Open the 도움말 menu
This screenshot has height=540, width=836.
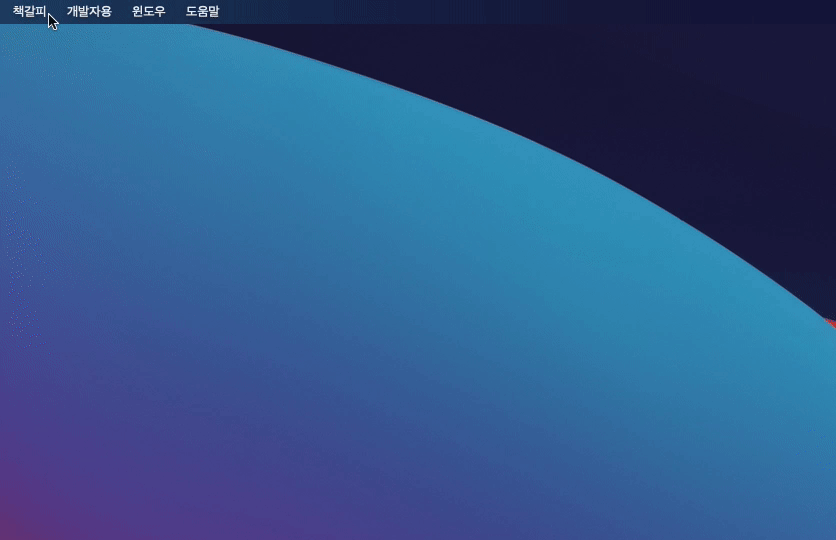(x=203, y=11)
